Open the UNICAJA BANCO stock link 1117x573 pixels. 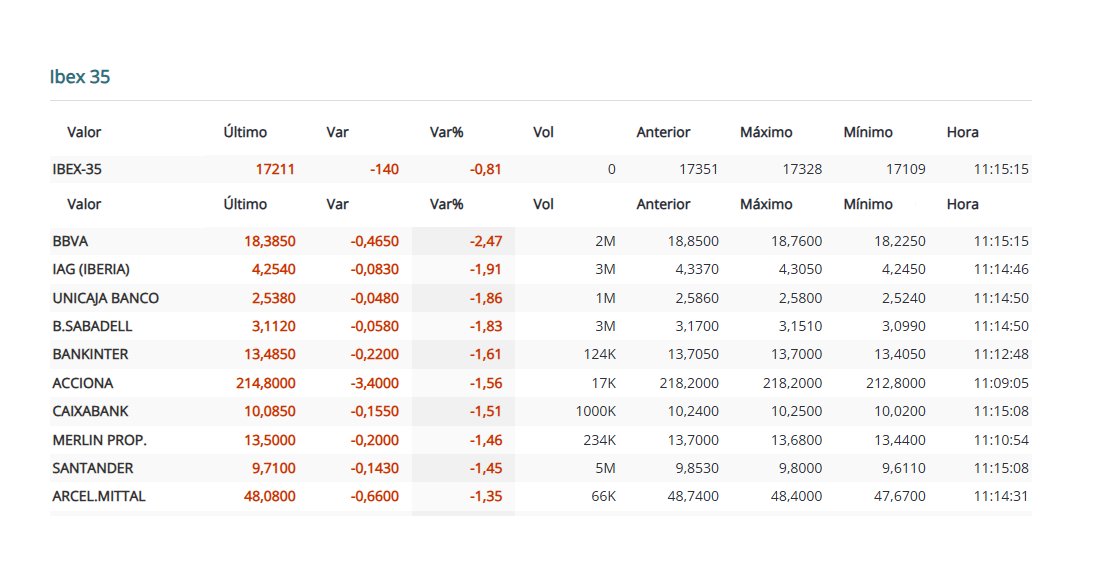(x=105, y=298)
